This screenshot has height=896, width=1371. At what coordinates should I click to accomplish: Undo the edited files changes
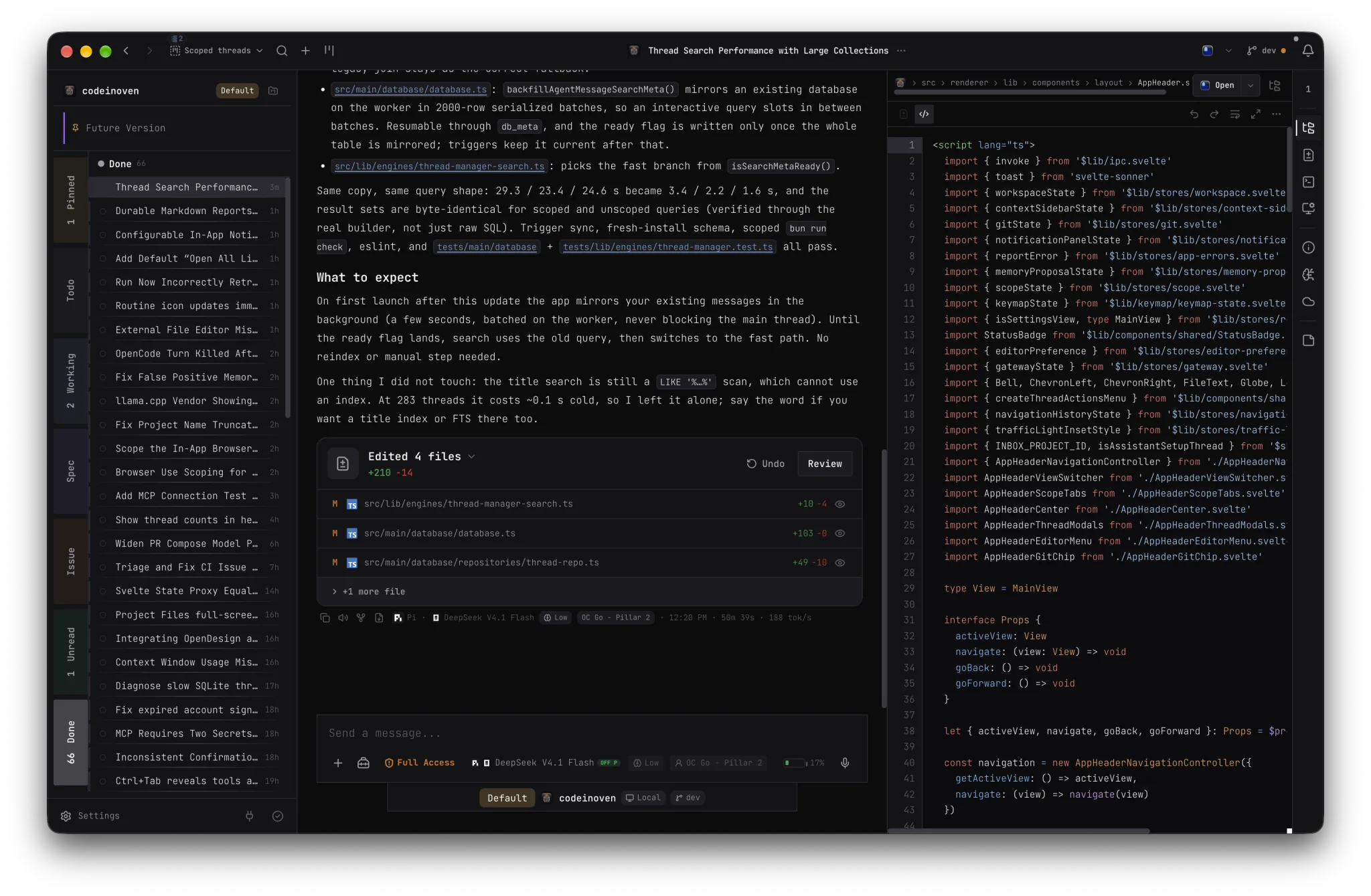(765, 464)
